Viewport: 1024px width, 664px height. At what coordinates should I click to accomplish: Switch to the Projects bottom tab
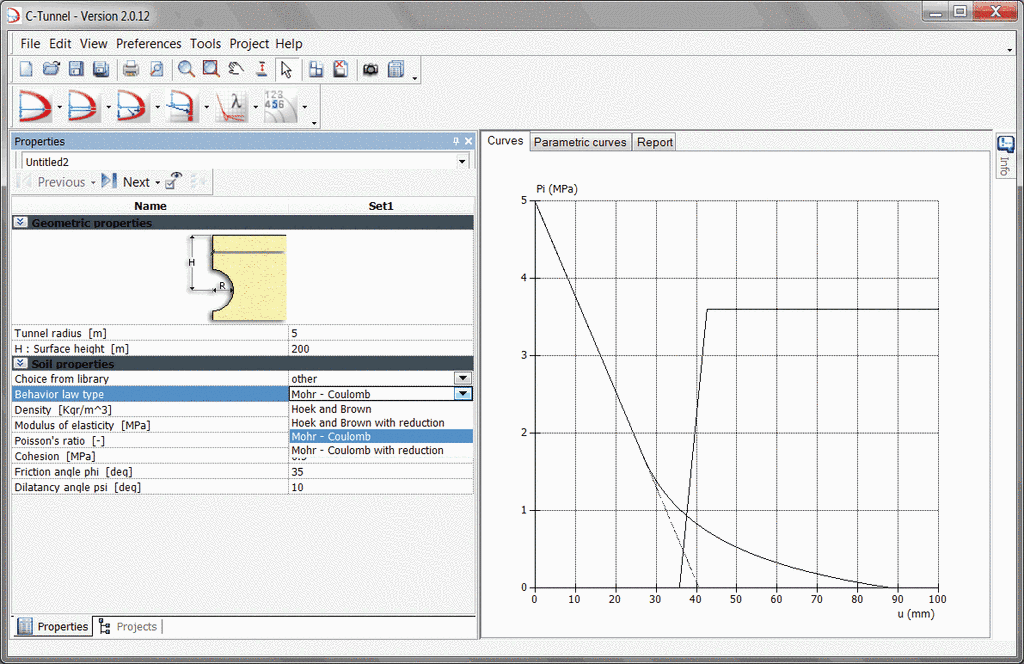point(128,627)
